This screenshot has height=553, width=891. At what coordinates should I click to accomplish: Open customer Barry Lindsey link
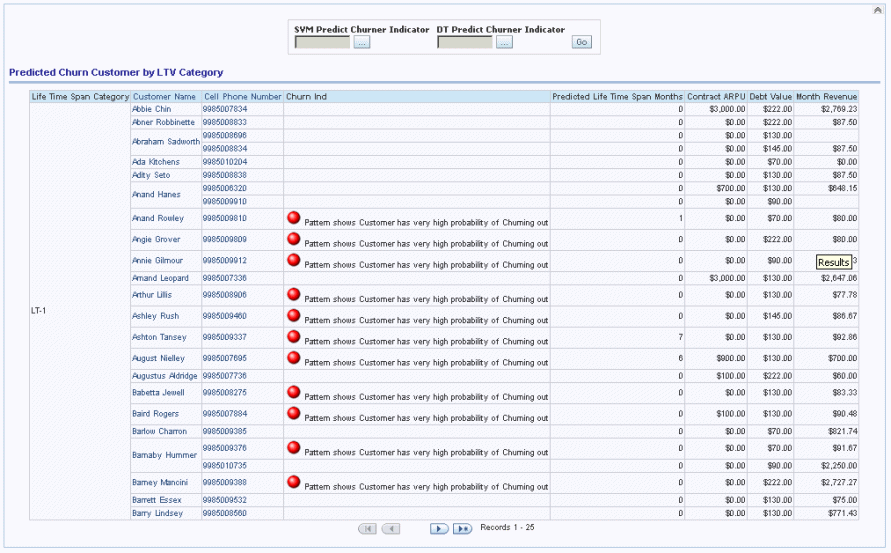157,513
